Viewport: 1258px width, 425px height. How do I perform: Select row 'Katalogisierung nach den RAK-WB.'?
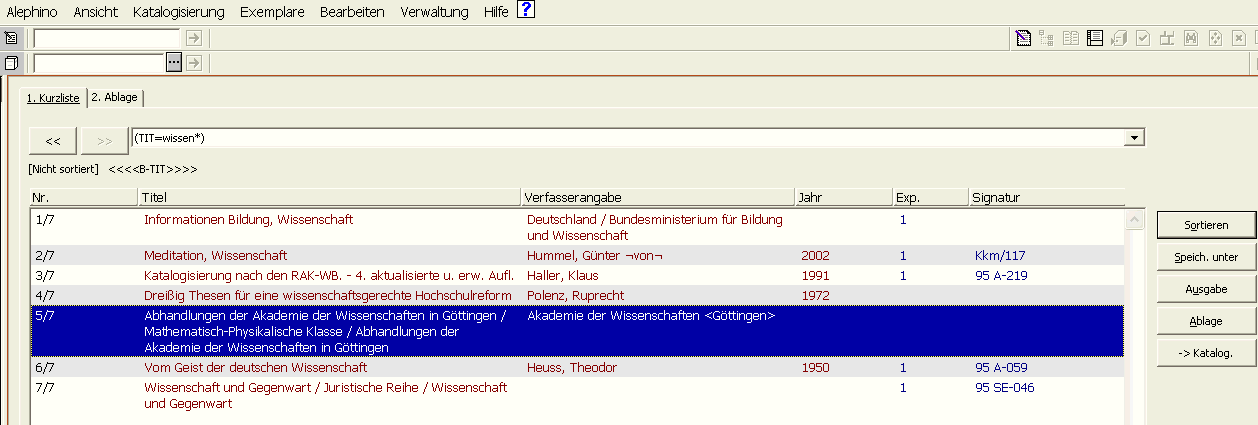(577, 275)
